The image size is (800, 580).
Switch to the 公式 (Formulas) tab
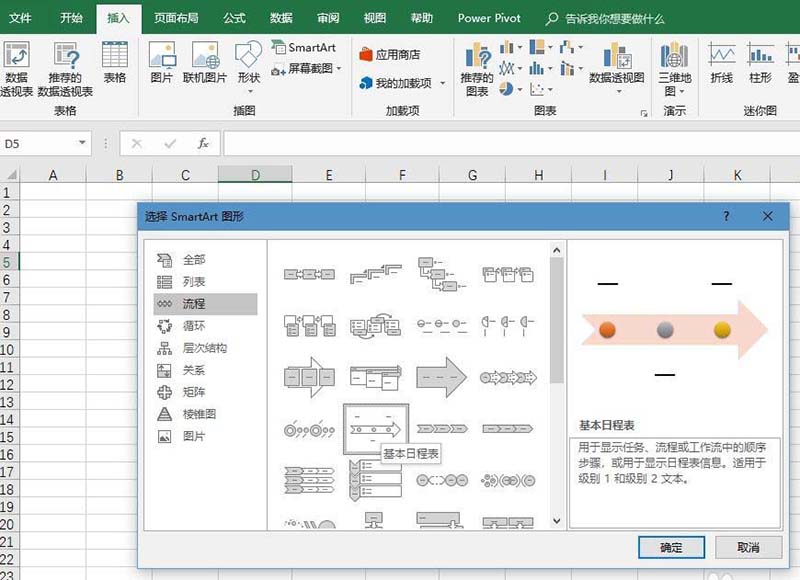click(234, 18)
